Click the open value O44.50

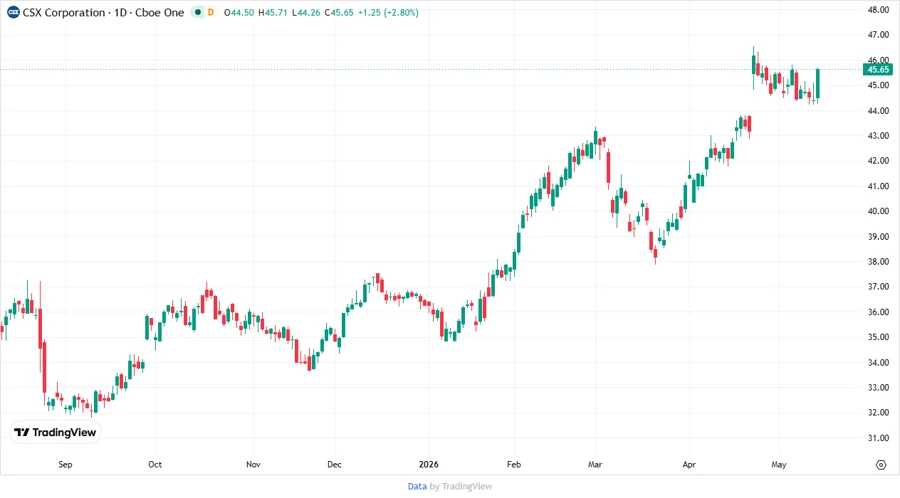(239, 13)
